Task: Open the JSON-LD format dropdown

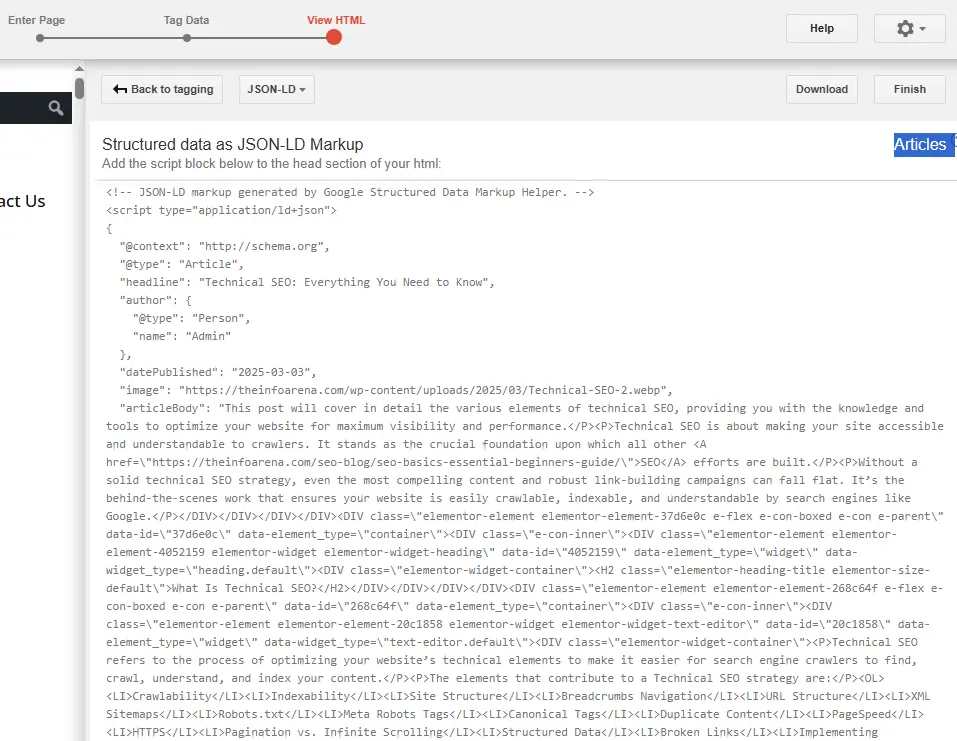Action: tap(276, 90)
